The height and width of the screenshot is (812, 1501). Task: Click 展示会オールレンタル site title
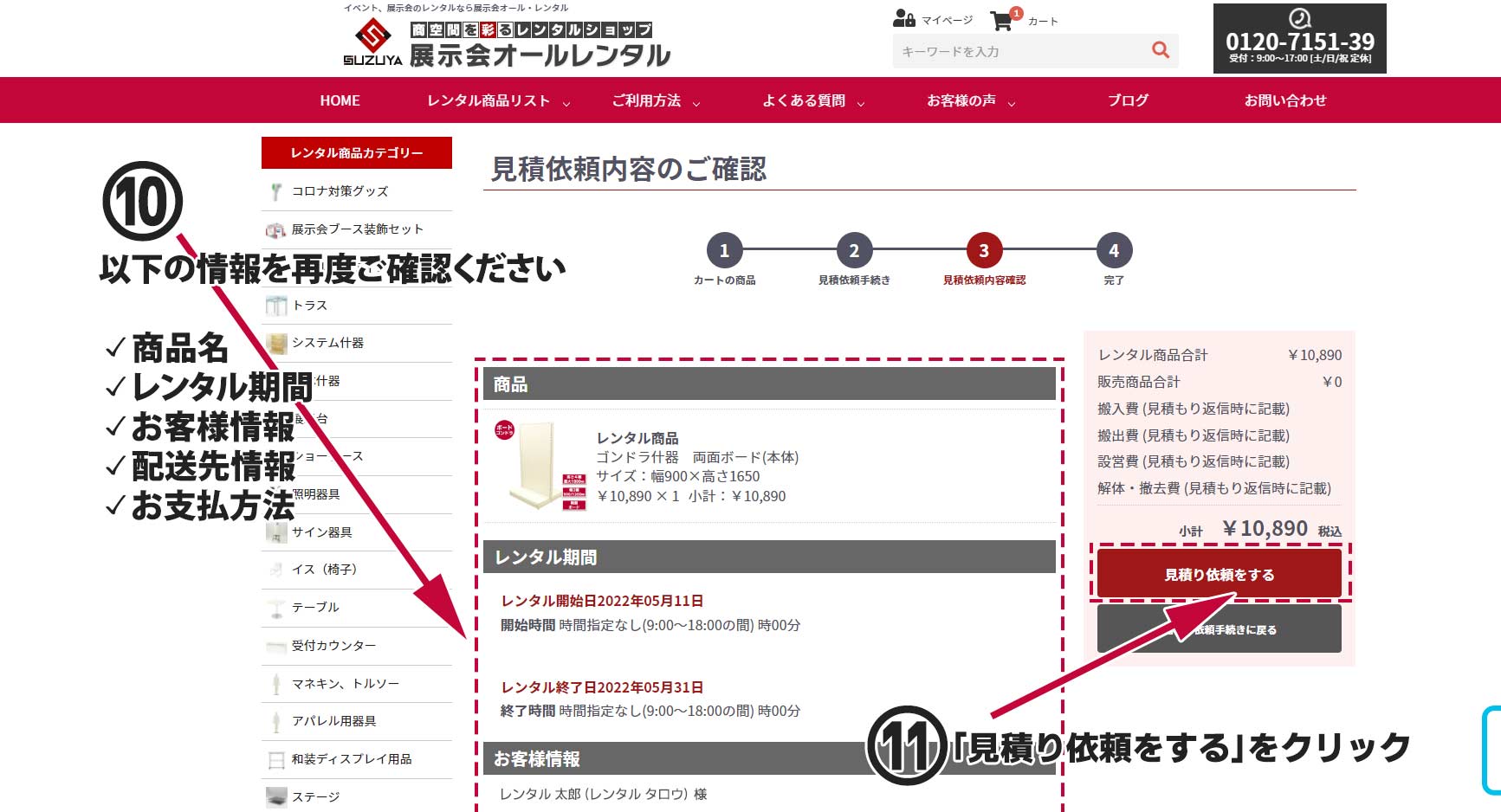[540, 55]
